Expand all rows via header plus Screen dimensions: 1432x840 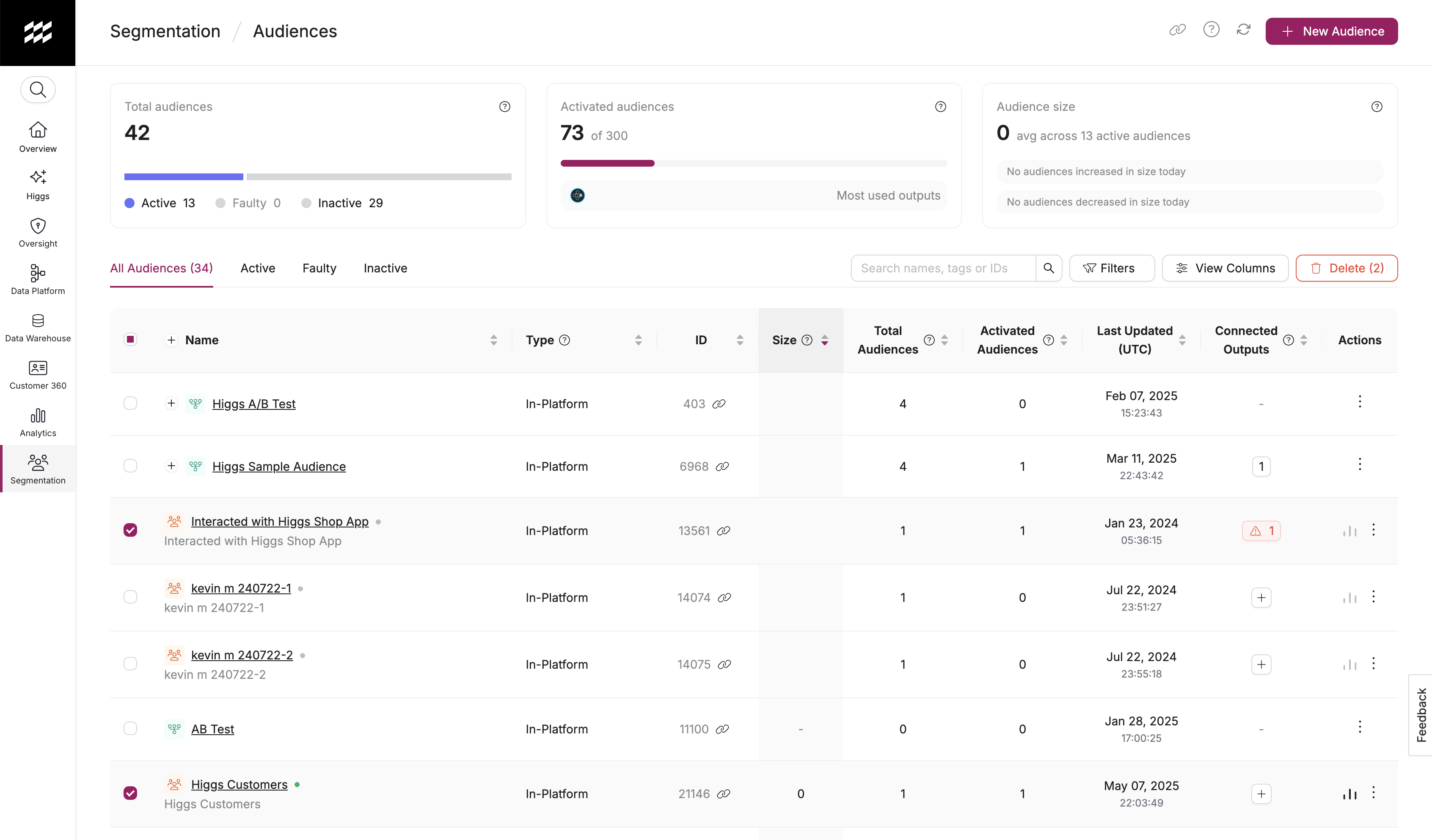coord(171,340)
